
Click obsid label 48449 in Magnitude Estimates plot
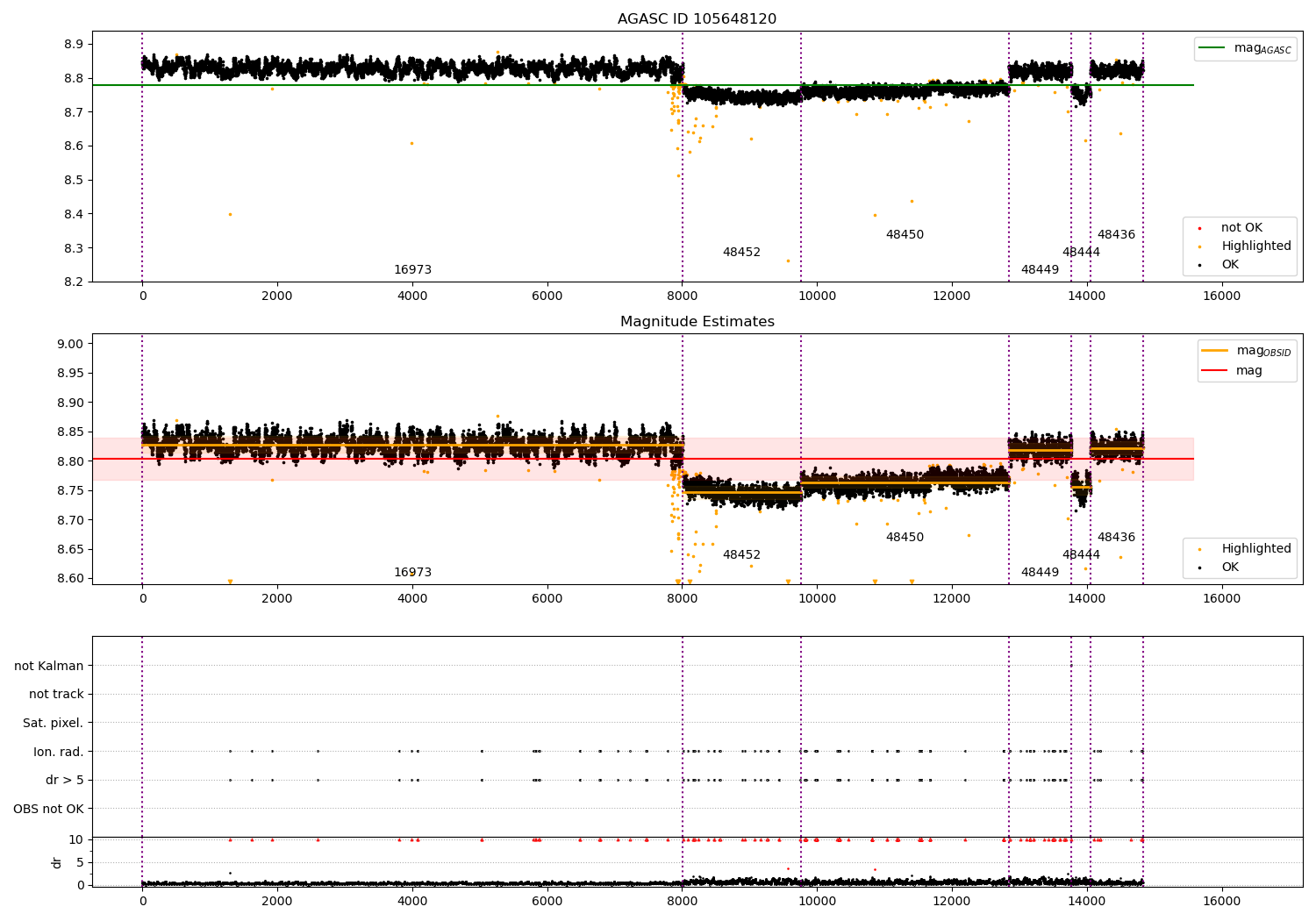1040,573
